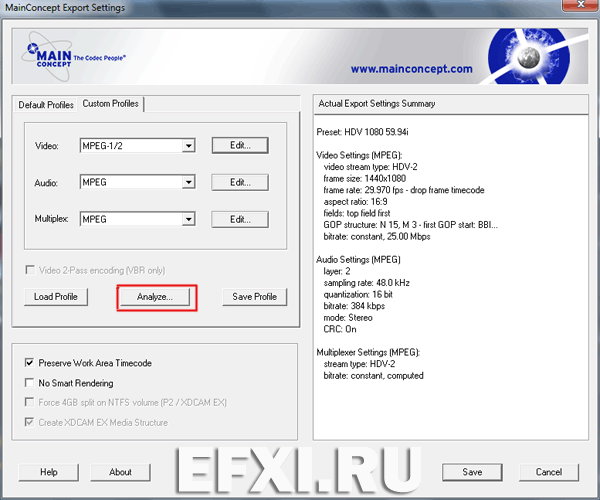This screenshot has width=600, height=500.
Task: Click the Help button
Action: pyautogui.click(x=49, y=472)
